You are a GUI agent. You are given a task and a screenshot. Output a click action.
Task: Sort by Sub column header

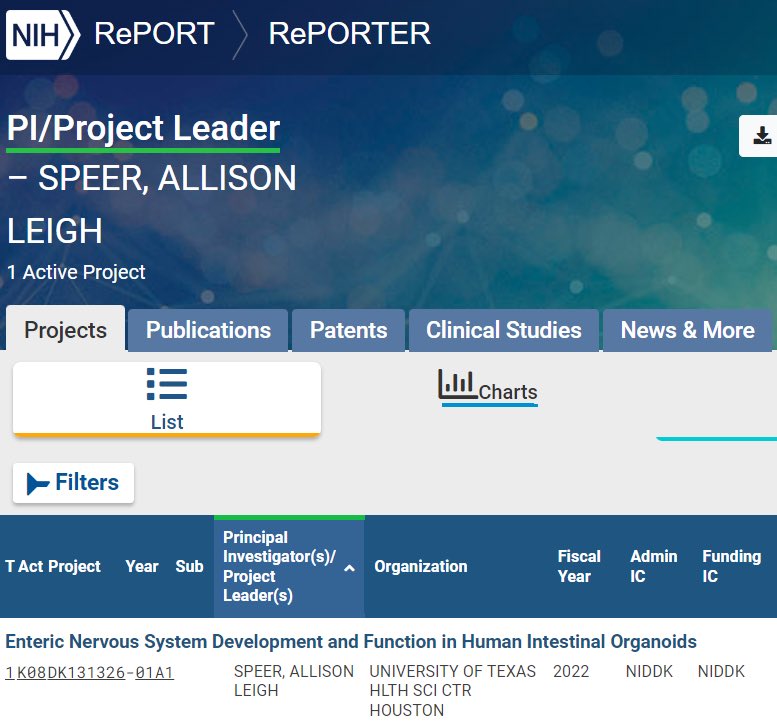pyautogui.click(x=189, y=566)
